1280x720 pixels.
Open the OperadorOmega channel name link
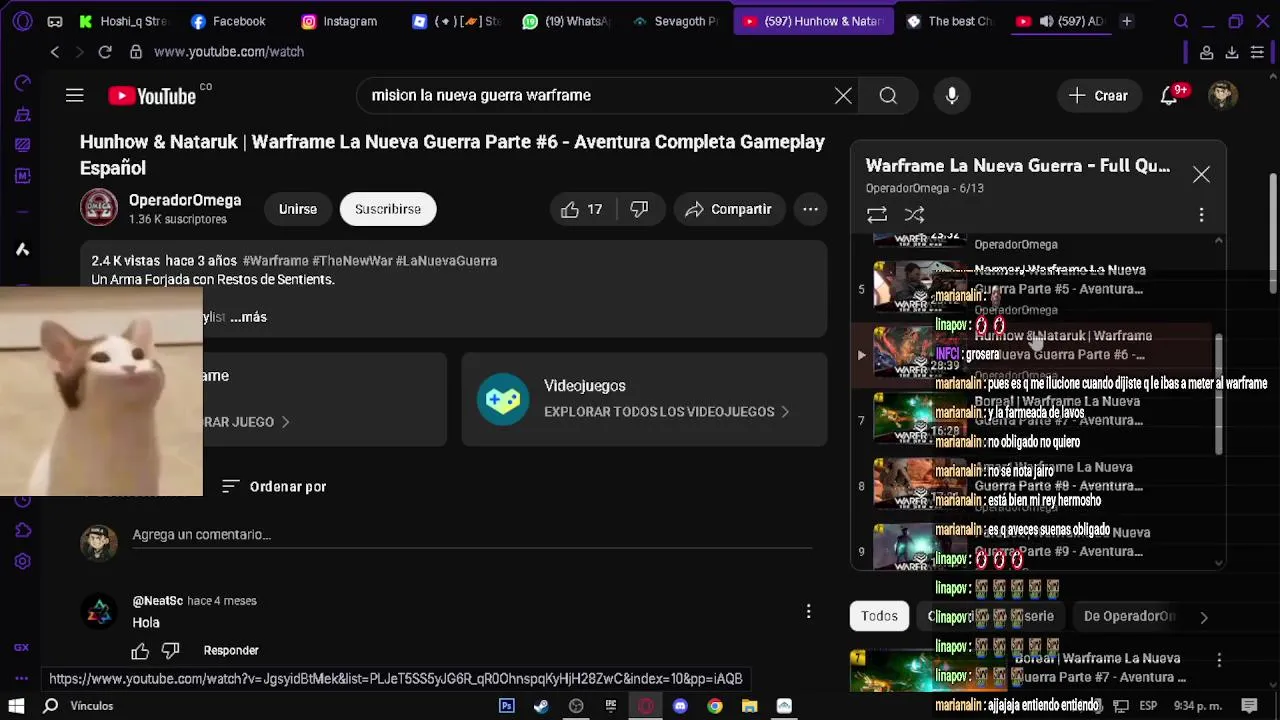click(185, 200)
